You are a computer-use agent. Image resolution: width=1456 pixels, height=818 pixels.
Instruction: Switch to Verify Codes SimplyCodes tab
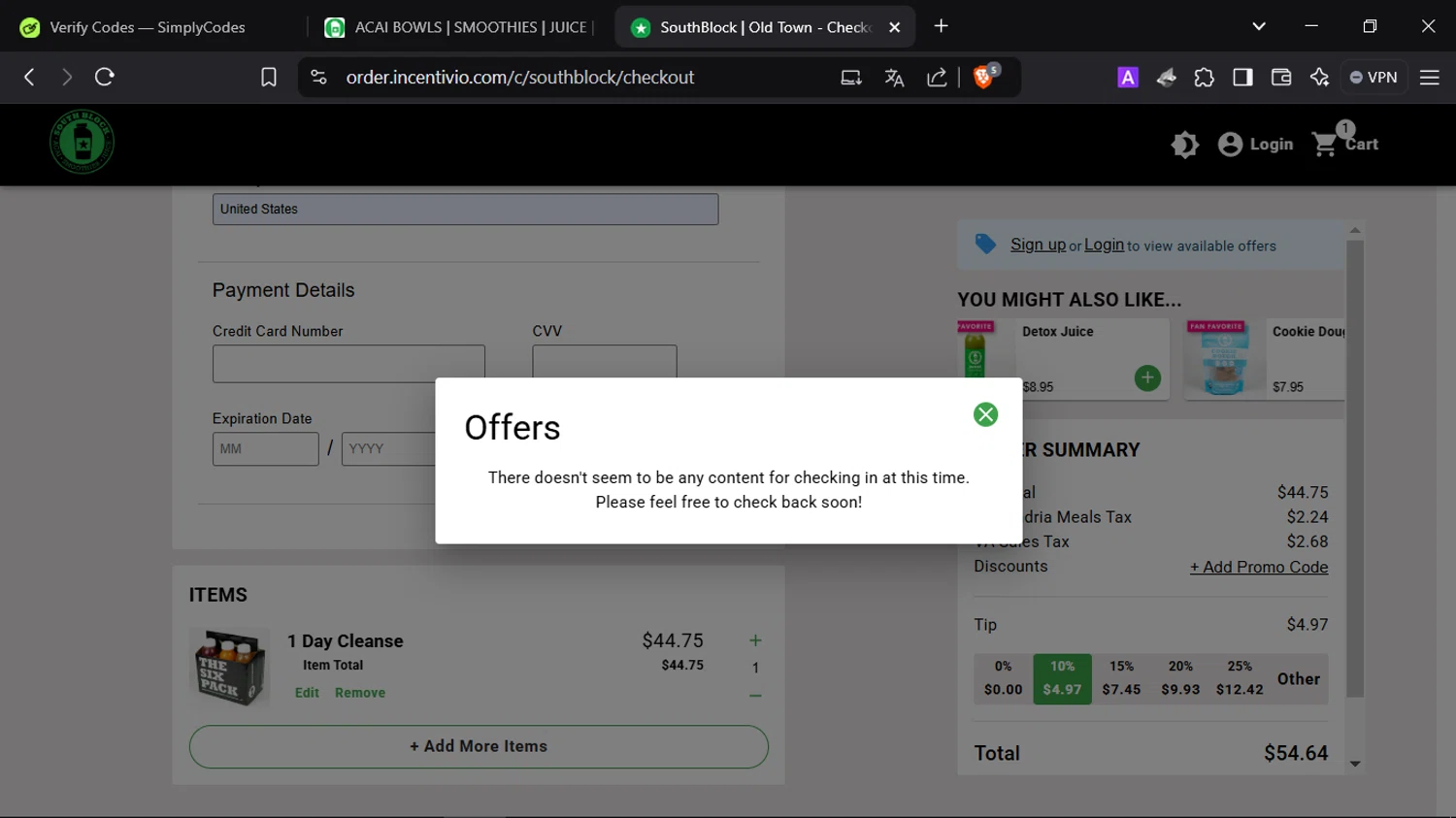point(148,27)
